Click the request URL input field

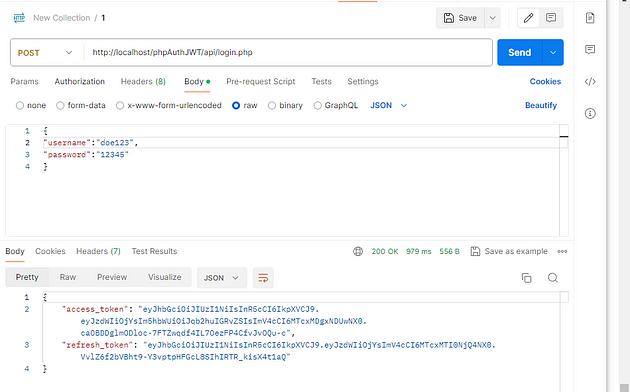tap(288, 53)
